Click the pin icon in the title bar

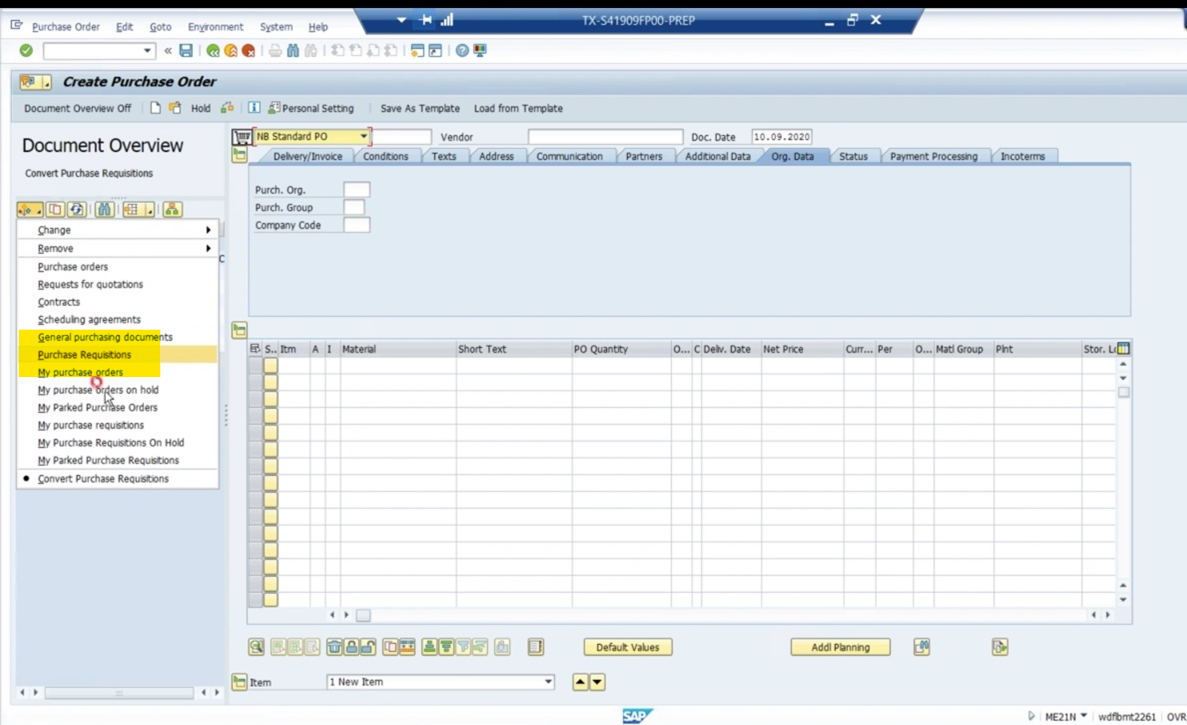click(x=425, y=20)
